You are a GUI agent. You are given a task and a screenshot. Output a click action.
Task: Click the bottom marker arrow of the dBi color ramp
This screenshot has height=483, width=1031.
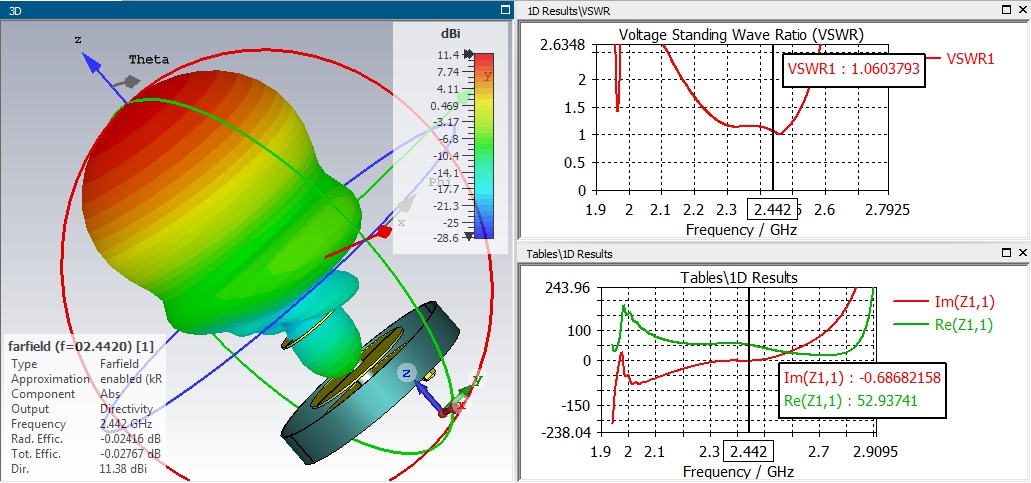tap(468, 237)
